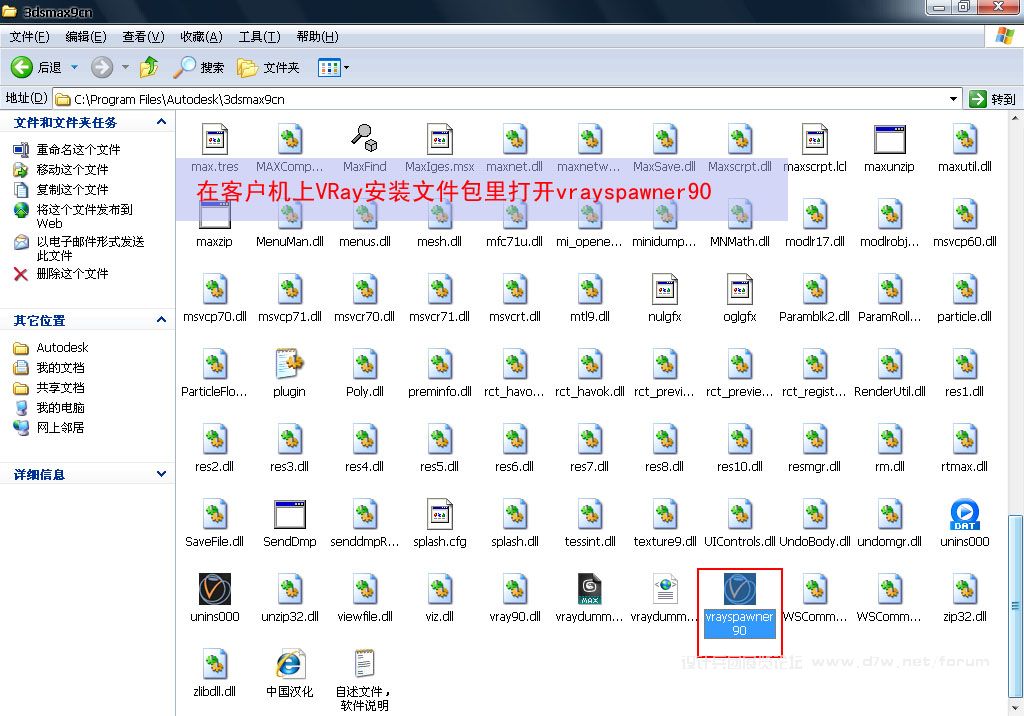Select the vrayspawner90 application icon

(739, 589)
